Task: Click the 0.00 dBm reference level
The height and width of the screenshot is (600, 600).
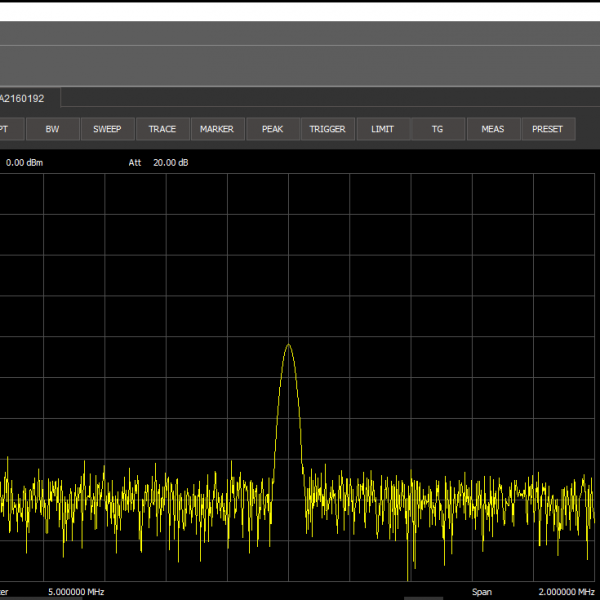Action: tap(25, 162)
